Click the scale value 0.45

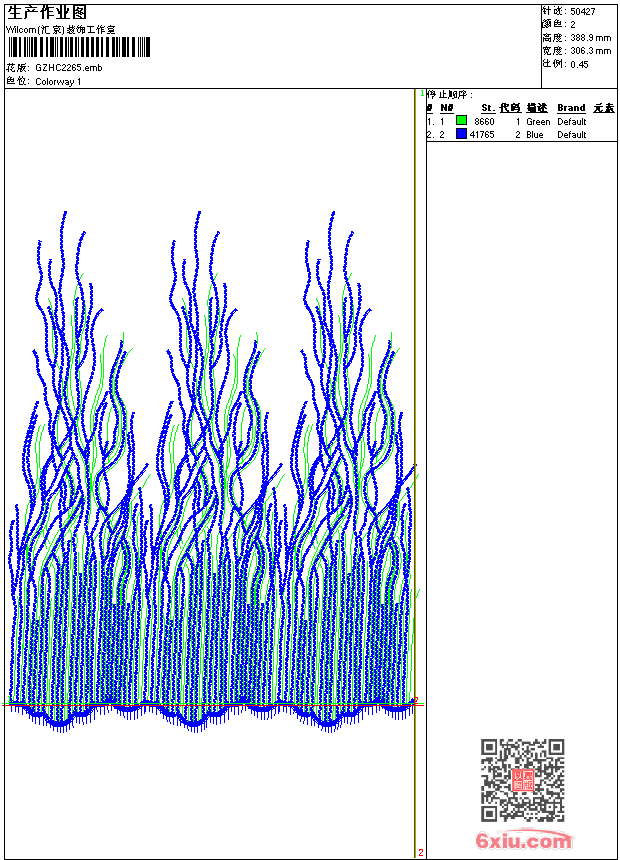579,64
